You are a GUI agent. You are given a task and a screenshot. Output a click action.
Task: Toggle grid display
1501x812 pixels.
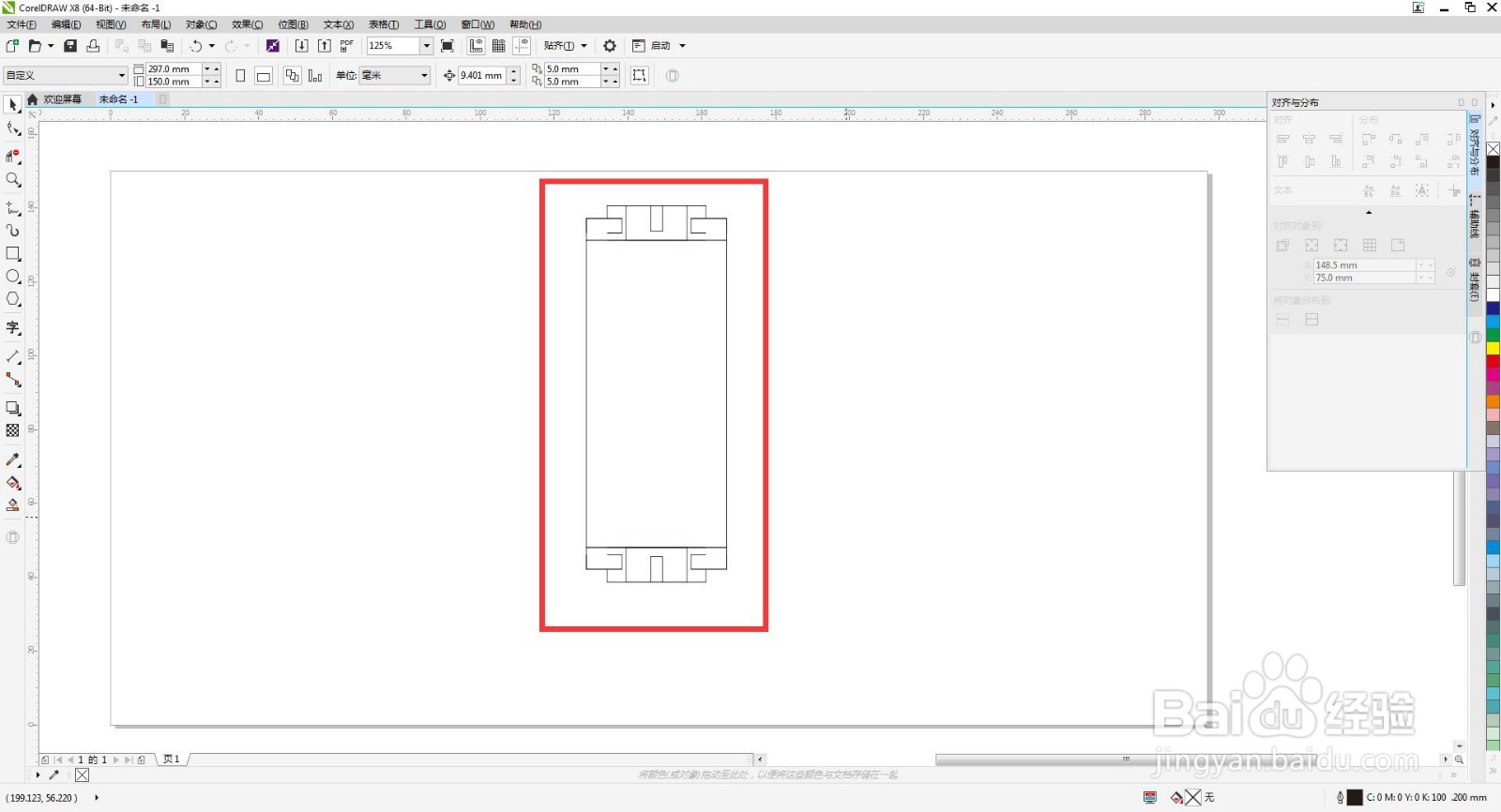click(x=499, y=45)
